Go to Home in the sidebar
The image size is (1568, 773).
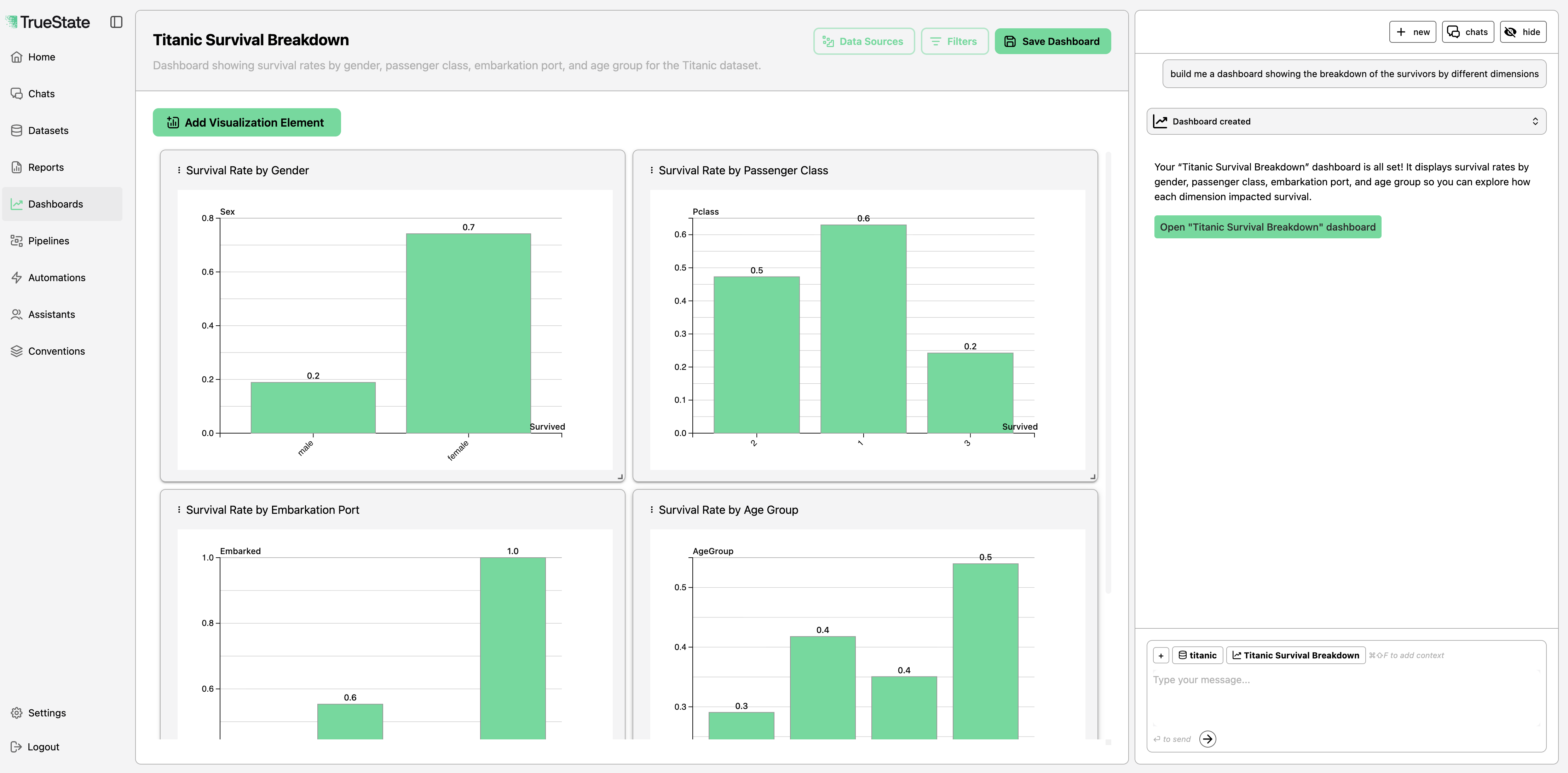point(62,57)
